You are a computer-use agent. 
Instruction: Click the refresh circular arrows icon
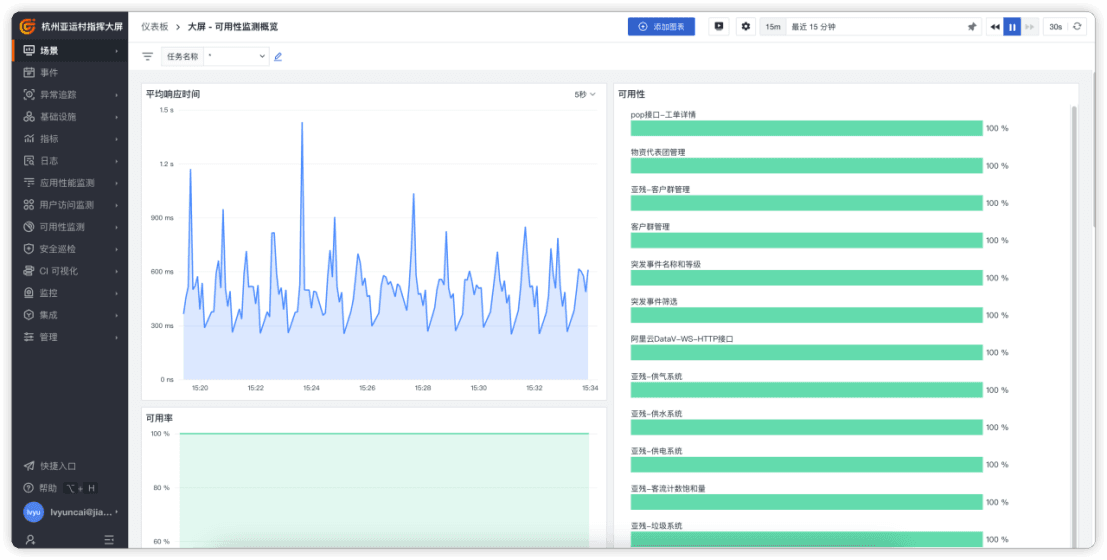pos(1077,27)
